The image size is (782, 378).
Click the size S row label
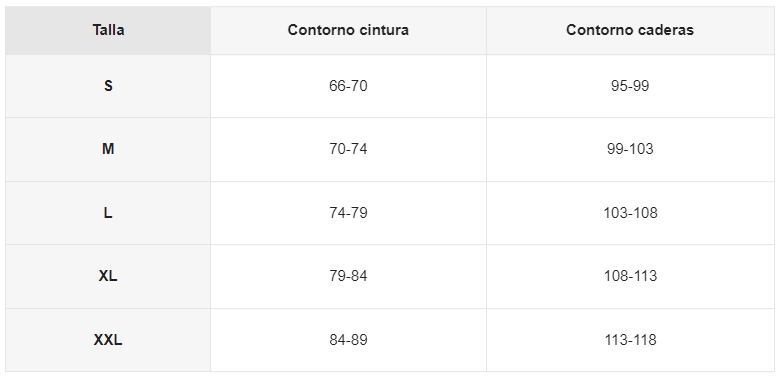point(108,86)
